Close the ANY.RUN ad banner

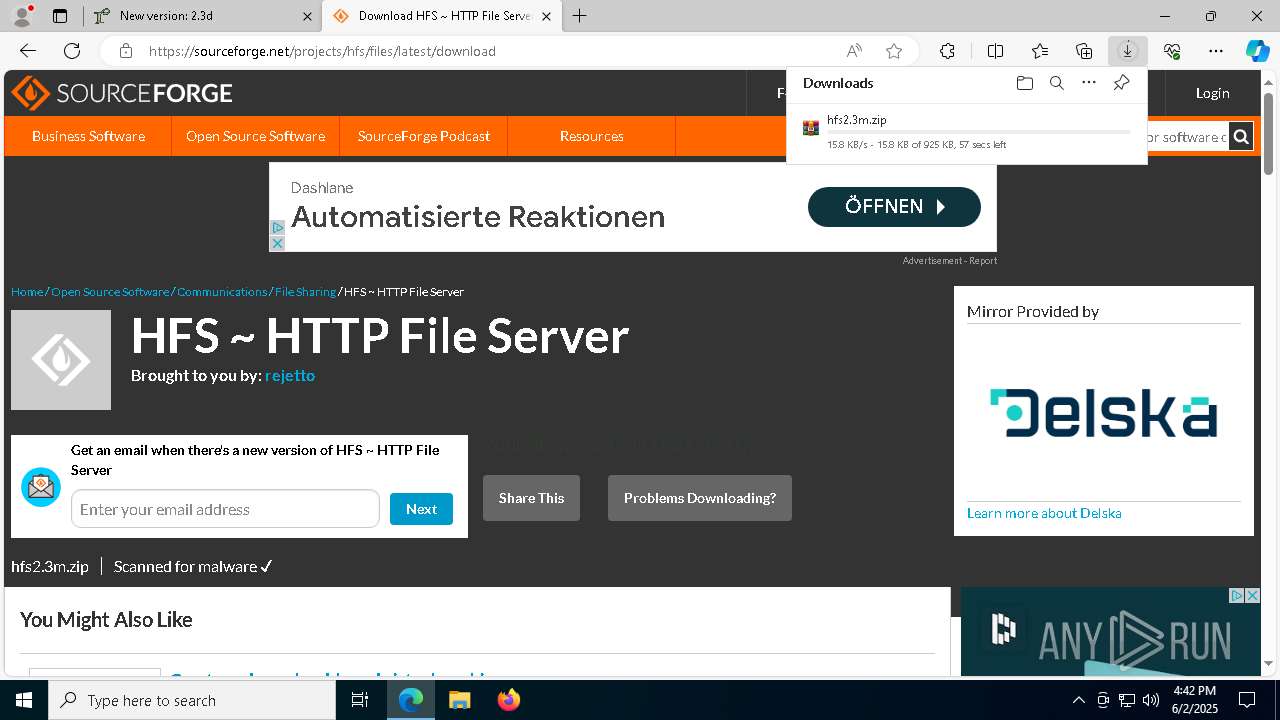tap(1252, 595)
